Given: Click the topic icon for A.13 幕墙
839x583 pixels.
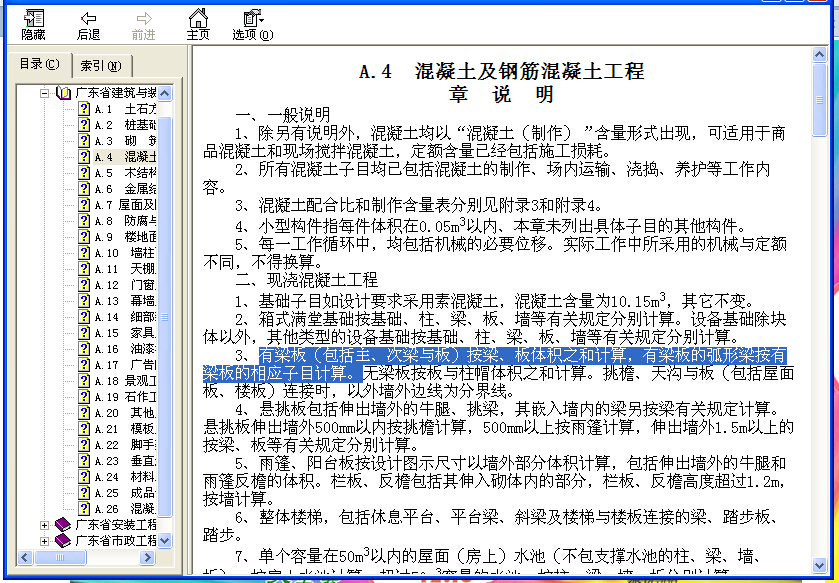Looking at the screenshot, I should pyautogui.click(x=83, y=301).
